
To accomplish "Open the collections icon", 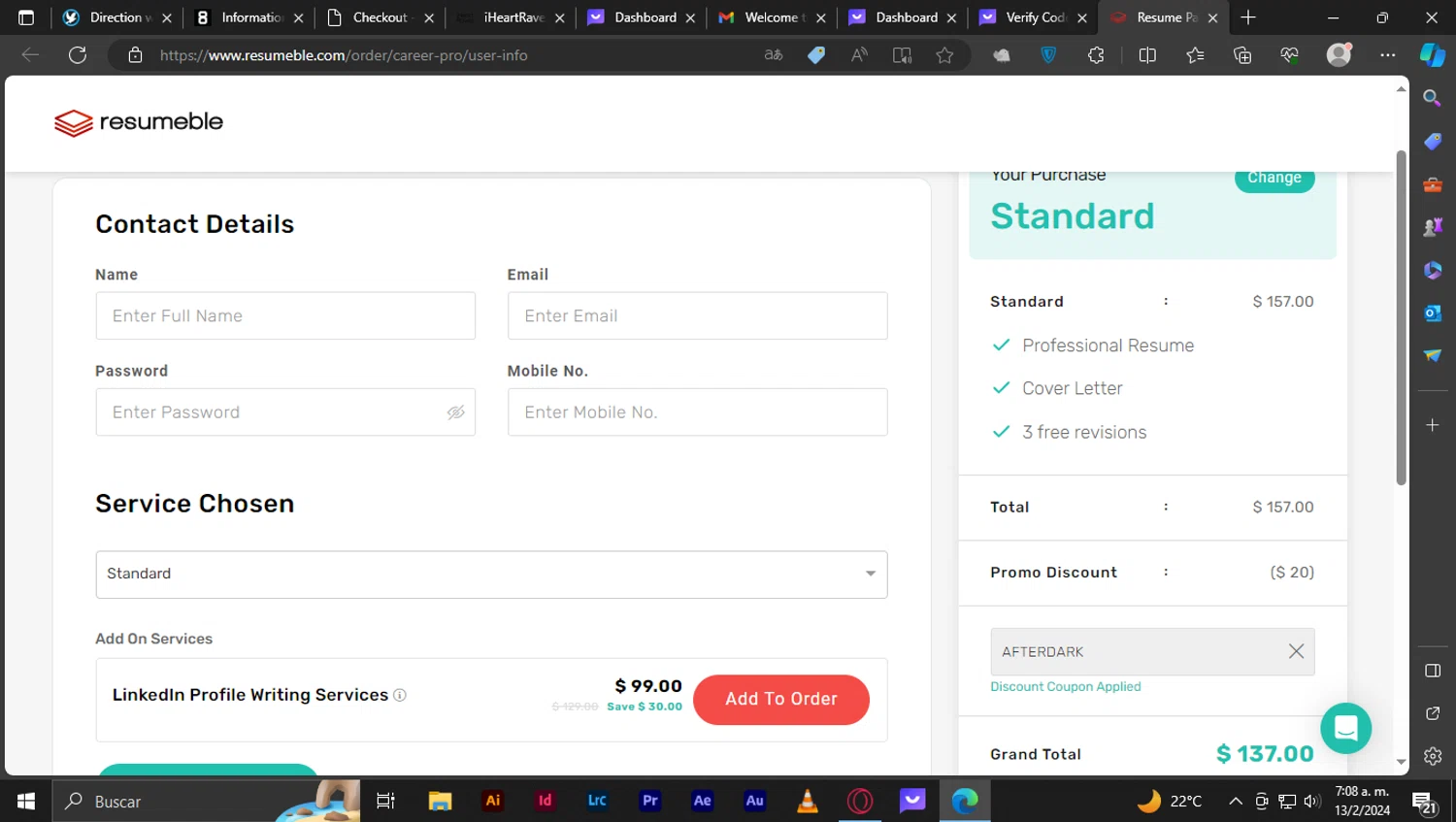I will (x=1242, y=55).
